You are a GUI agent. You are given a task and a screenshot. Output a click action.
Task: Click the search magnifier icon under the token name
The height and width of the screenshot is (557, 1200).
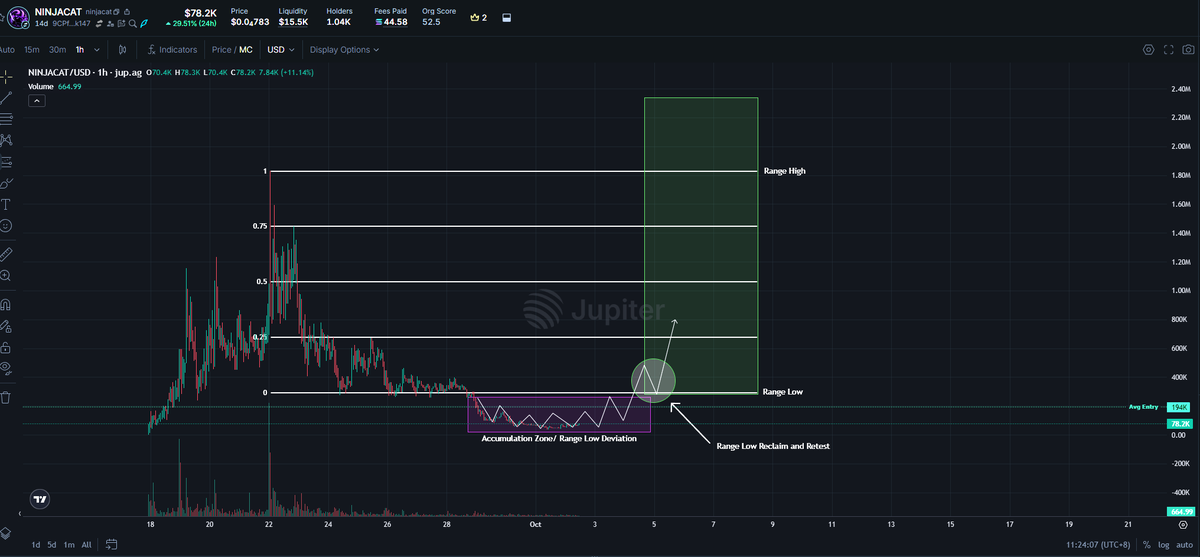coord(132,24)
